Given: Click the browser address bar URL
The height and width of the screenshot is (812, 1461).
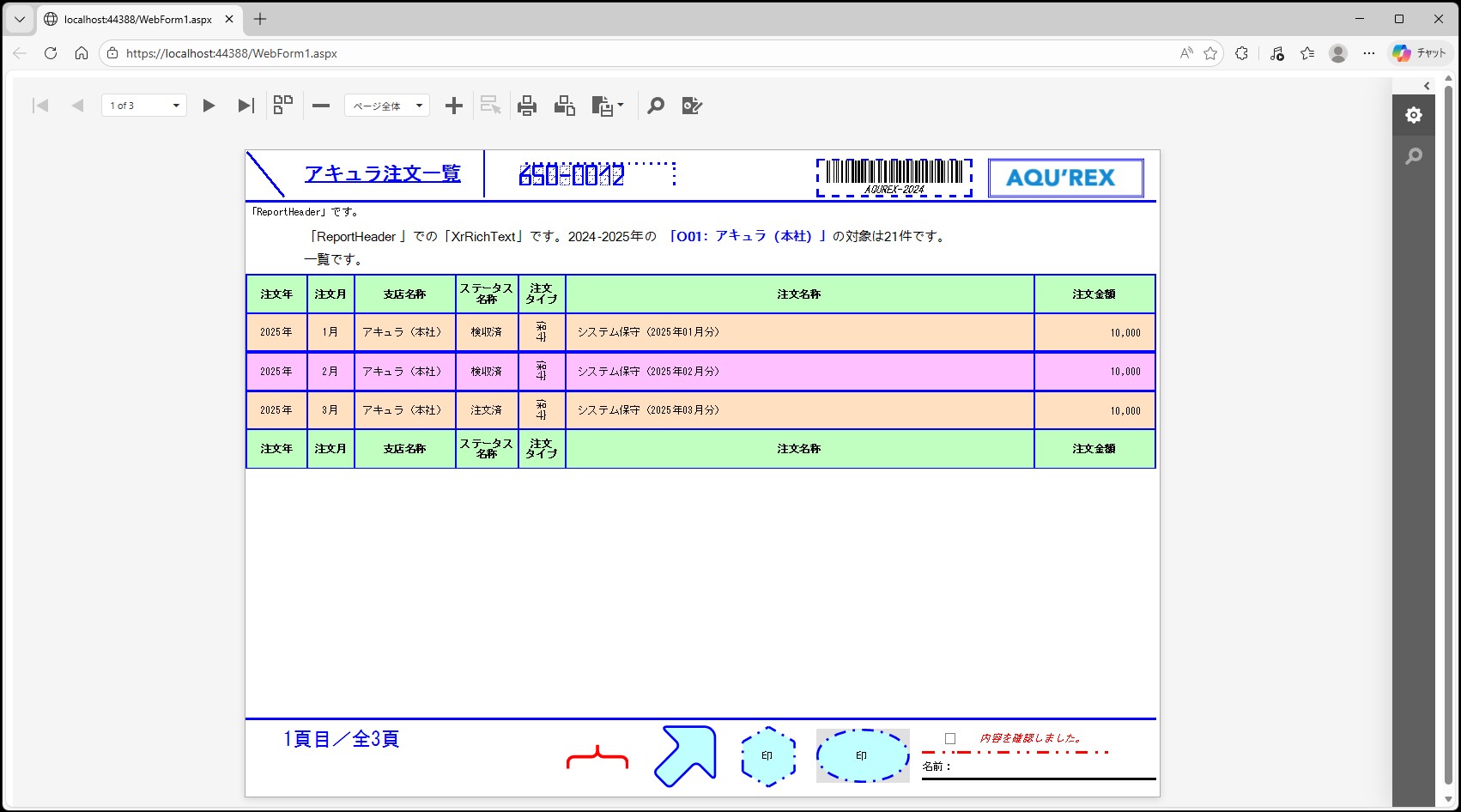Looking at the screenshot, I should coord(232,53).
